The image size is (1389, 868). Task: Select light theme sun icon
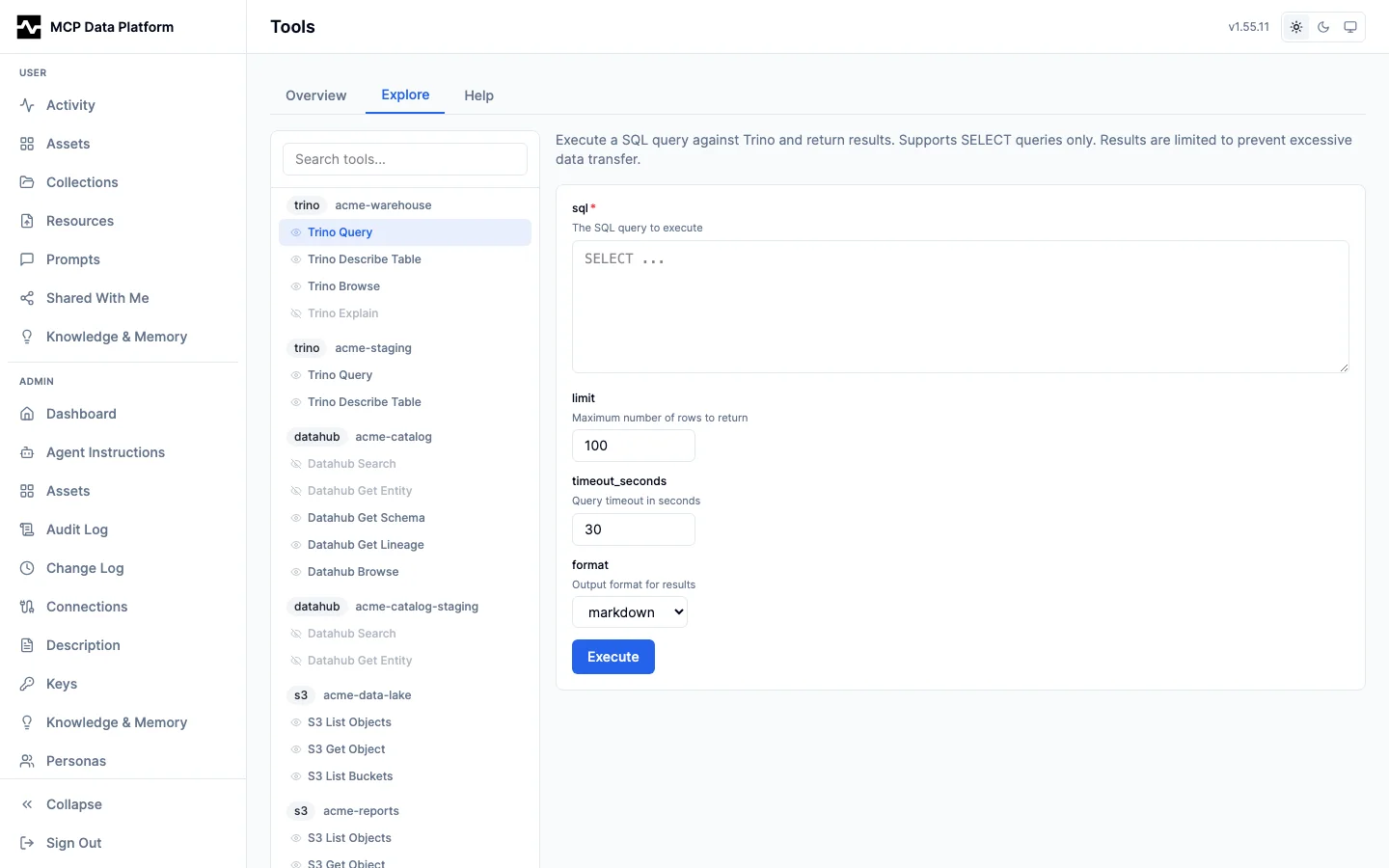(x=1296, y=27)
